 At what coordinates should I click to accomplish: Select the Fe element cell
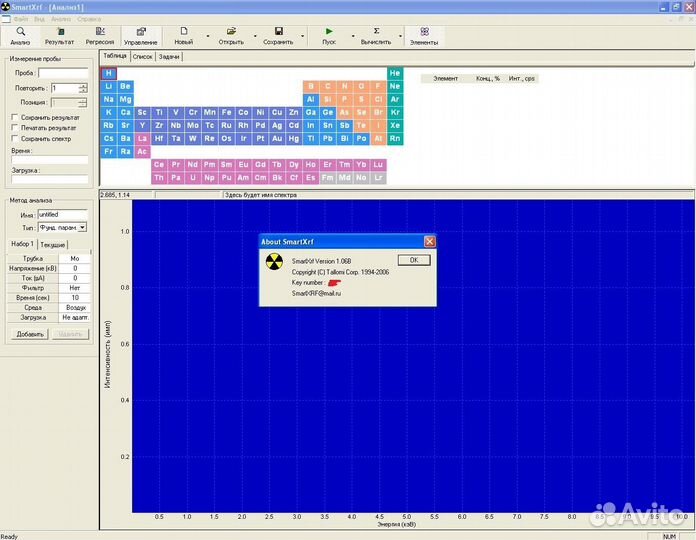coord(226,112)
